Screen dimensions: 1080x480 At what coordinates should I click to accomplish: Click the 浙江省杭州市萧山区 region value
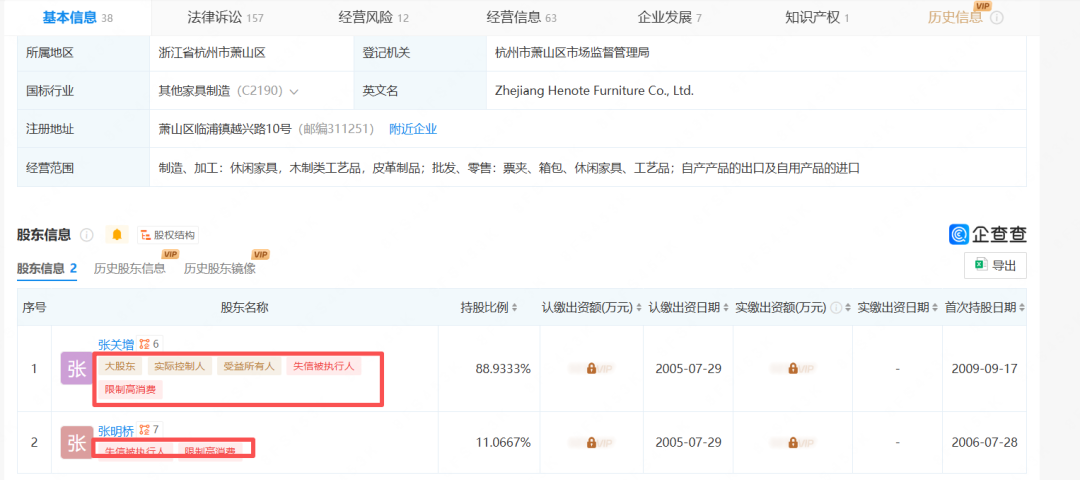(212, 52)
